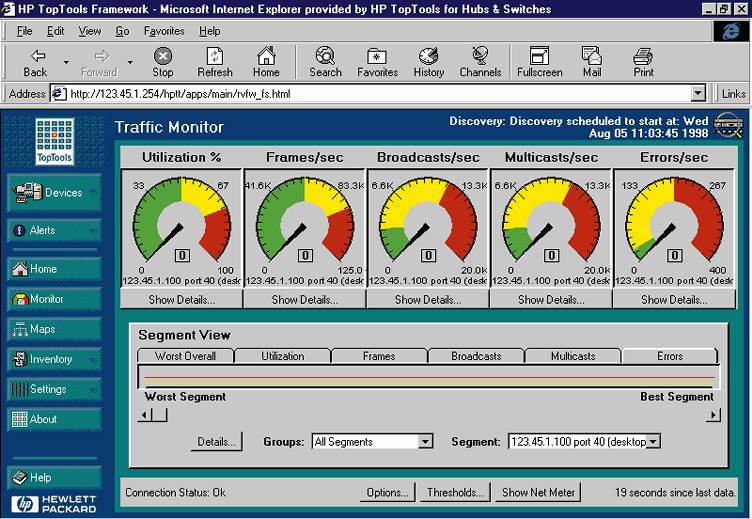Expand the Back button history arrow
Image resolution: width=752 pixels, height=519 pixels.
[66, 62]
